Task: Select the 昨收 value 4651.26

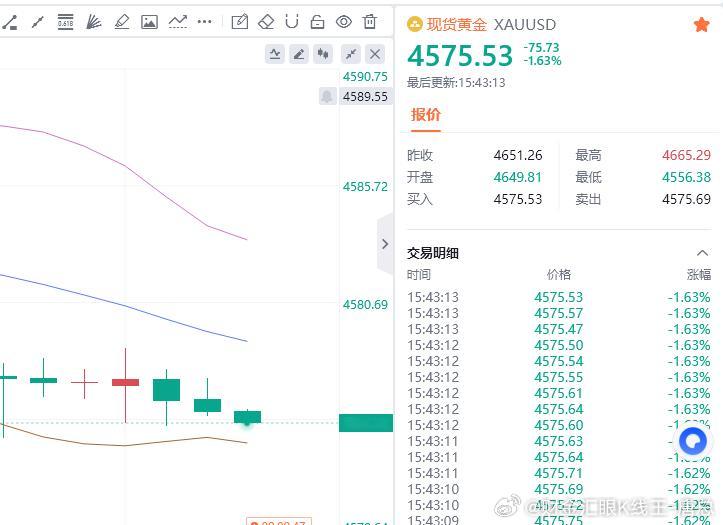Action: pyautogui.click(x=518, y=155)
